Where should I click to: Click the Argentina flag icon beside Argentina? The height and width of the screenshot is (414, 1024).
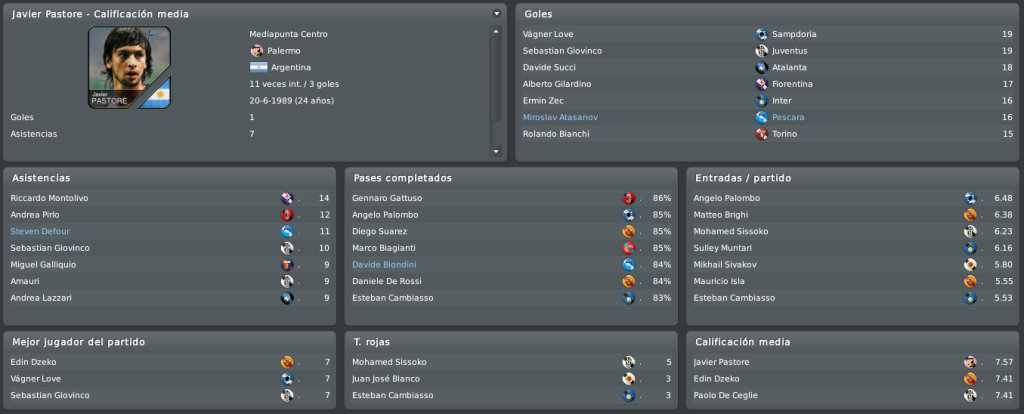click(x=259, y=67)
